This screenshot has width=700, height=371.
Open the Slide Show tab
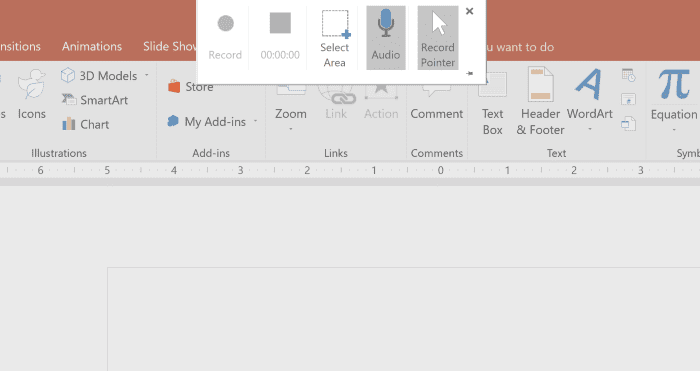coord(170,46)
